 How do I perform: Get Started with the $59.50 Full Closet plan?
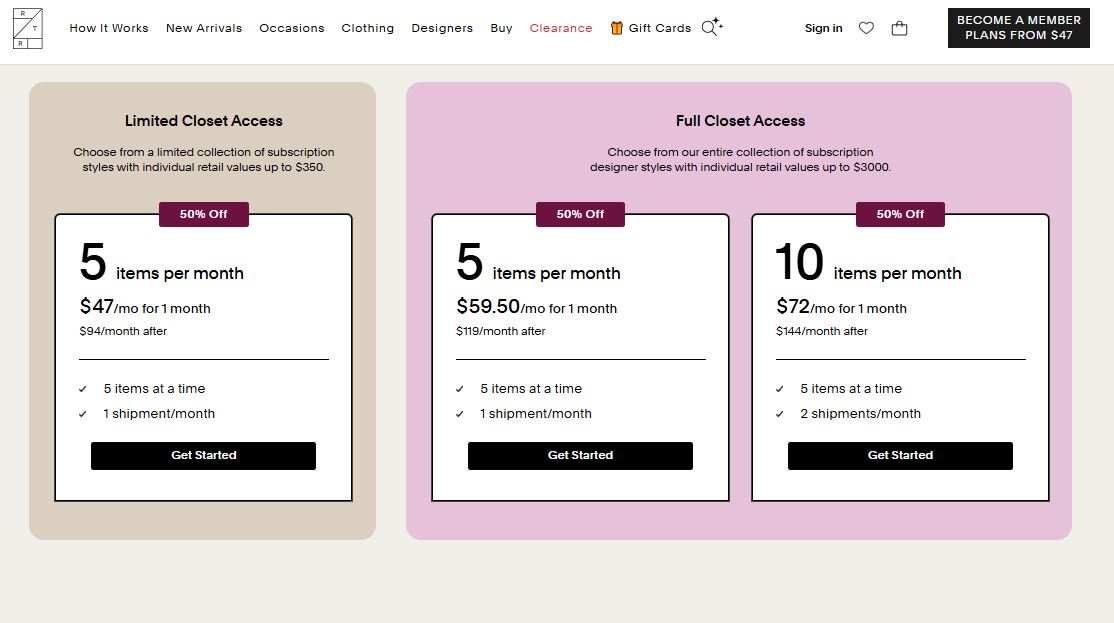[580, 455]
